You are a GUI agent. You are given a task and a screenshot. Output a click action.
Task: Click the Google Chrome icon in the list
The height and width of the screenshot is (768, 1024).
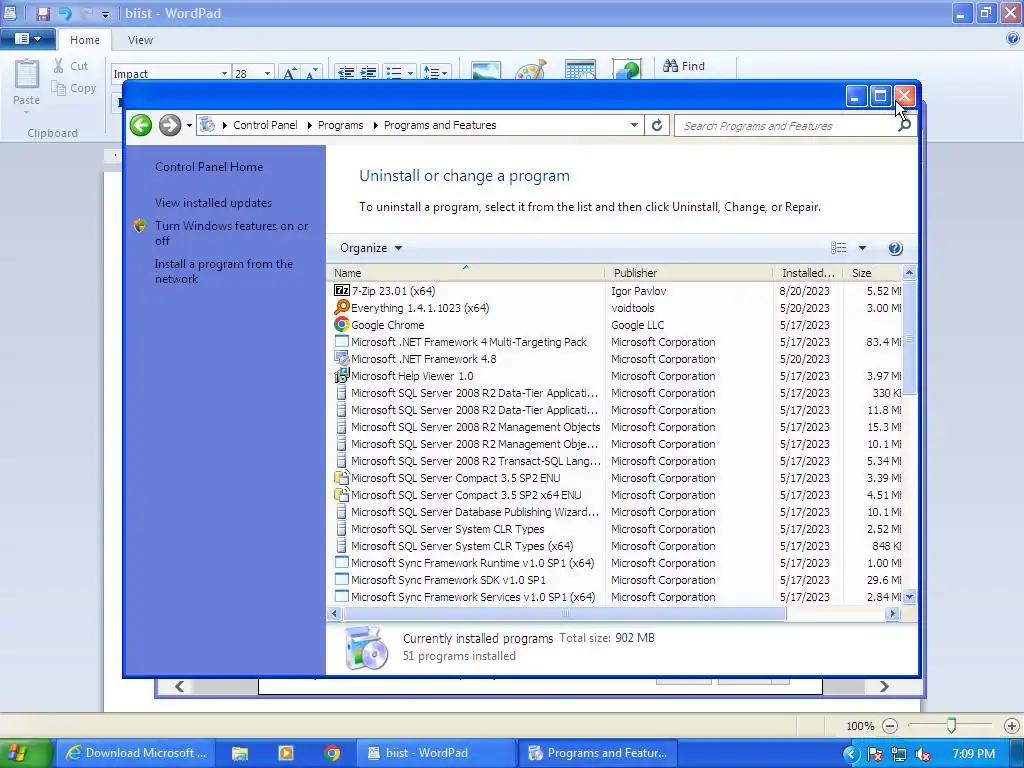click(x=342, y=325)
